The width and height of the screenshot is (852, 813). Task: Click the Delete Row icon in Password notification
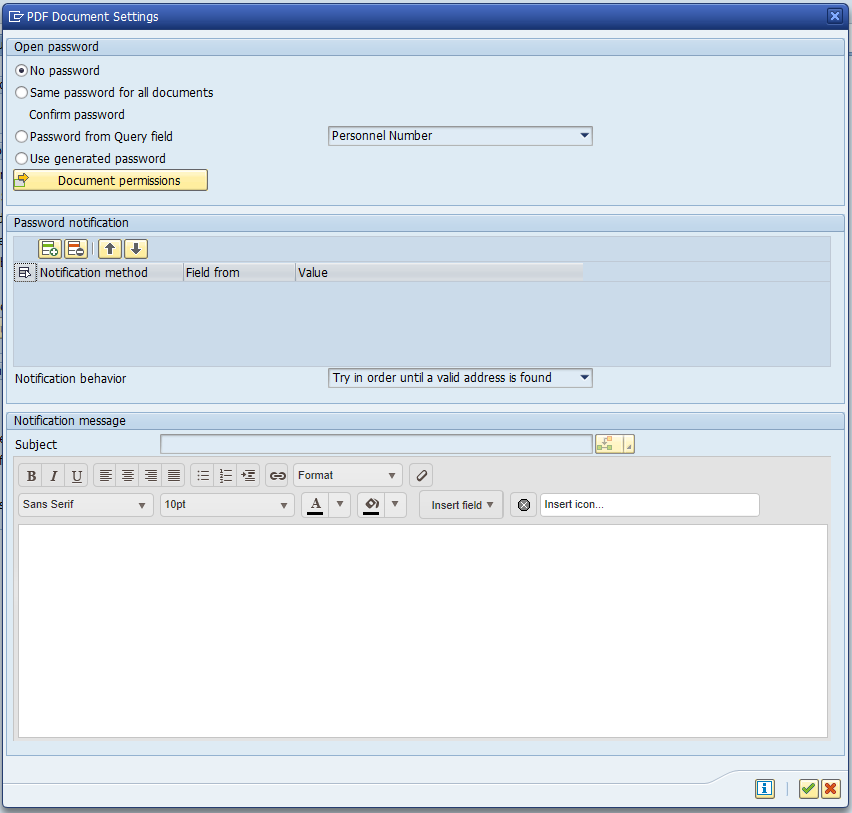tap(75, 248)
